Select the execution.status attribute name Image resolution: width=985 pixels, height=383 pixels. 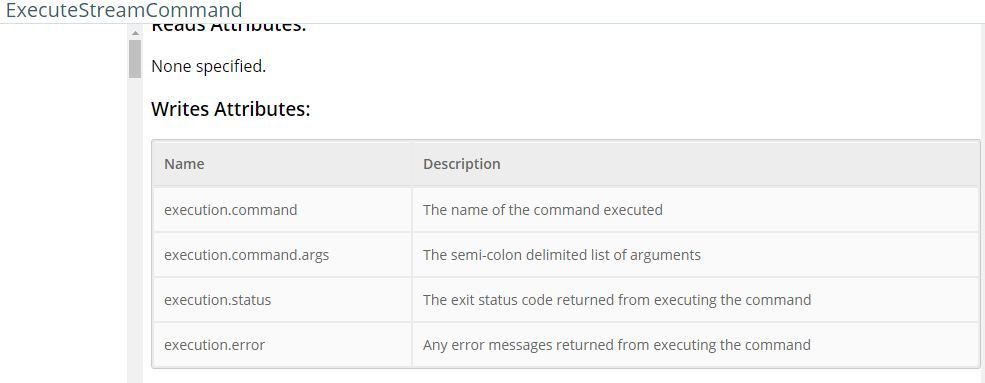[217, 300]
